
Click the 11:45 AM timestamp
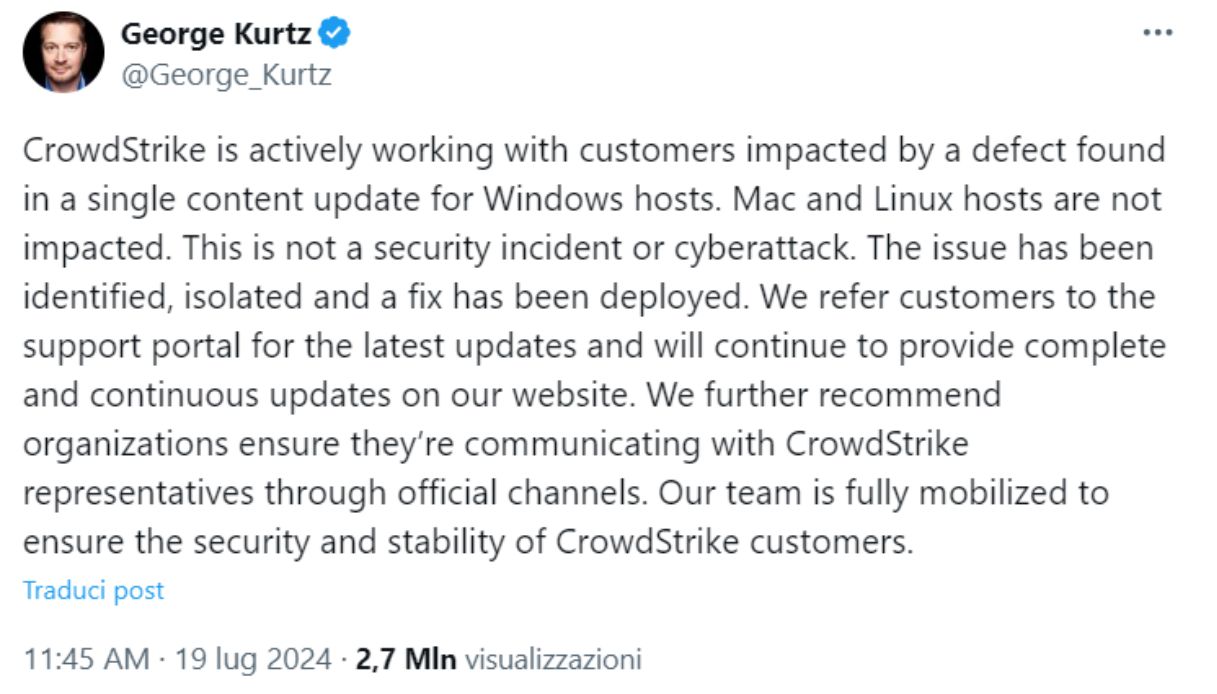(87, 660)
